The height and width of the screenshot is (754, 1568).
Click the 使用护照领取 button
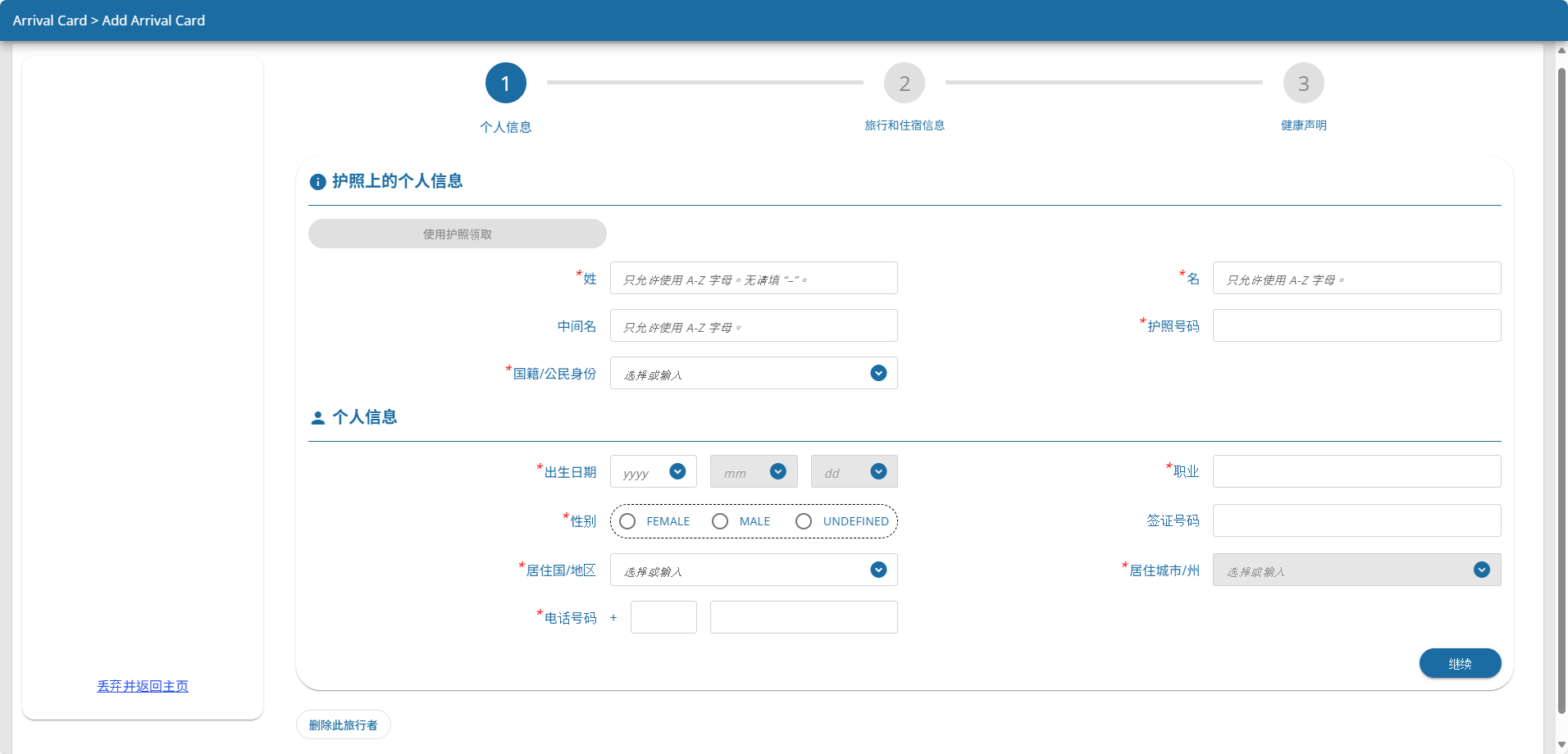[x=458, y=234]
